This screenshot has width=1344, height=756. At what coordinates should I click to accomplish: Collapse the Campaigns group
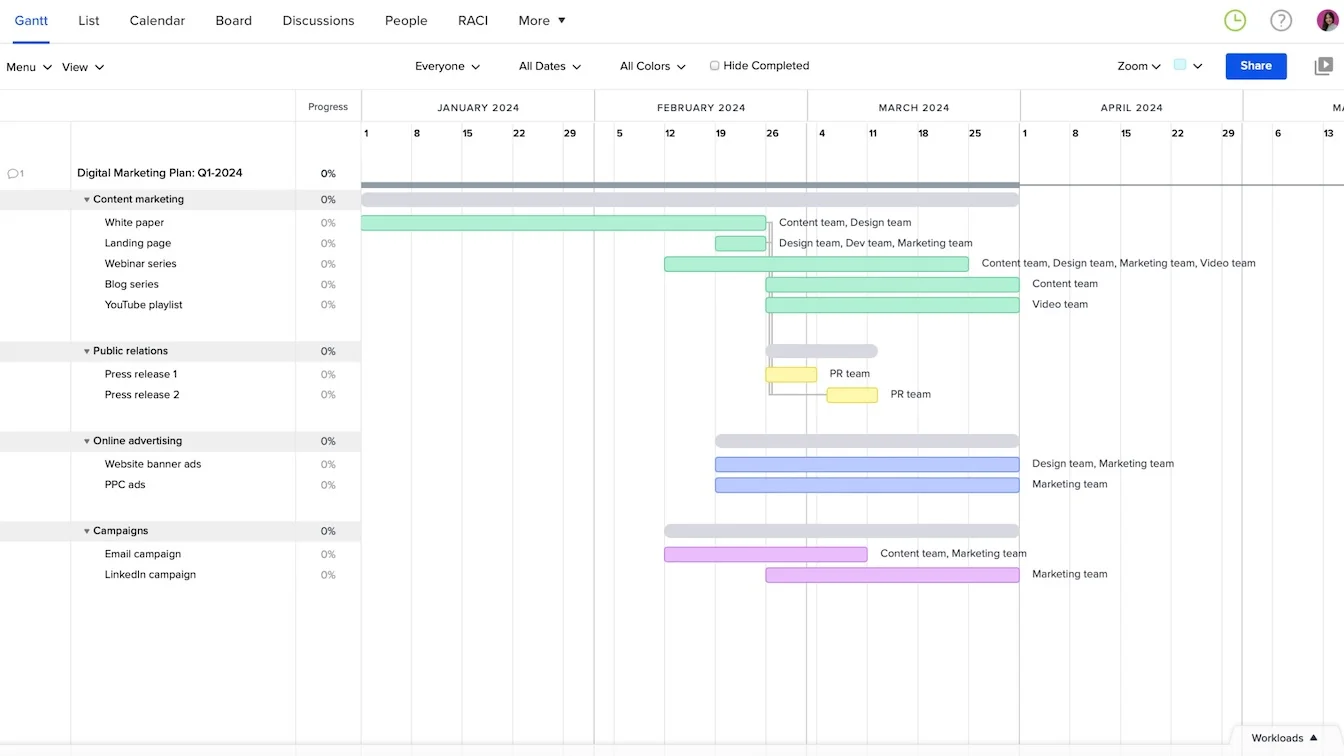pyautogui.click(x=87, y=531)
